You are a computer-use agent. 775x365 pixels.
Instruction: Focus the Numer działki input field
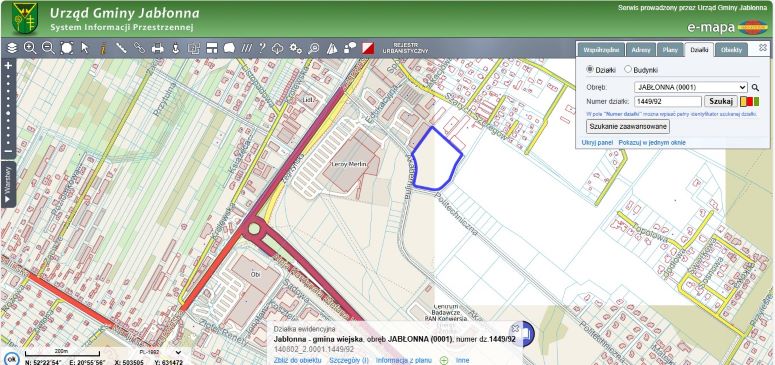[x=668, y=101]
